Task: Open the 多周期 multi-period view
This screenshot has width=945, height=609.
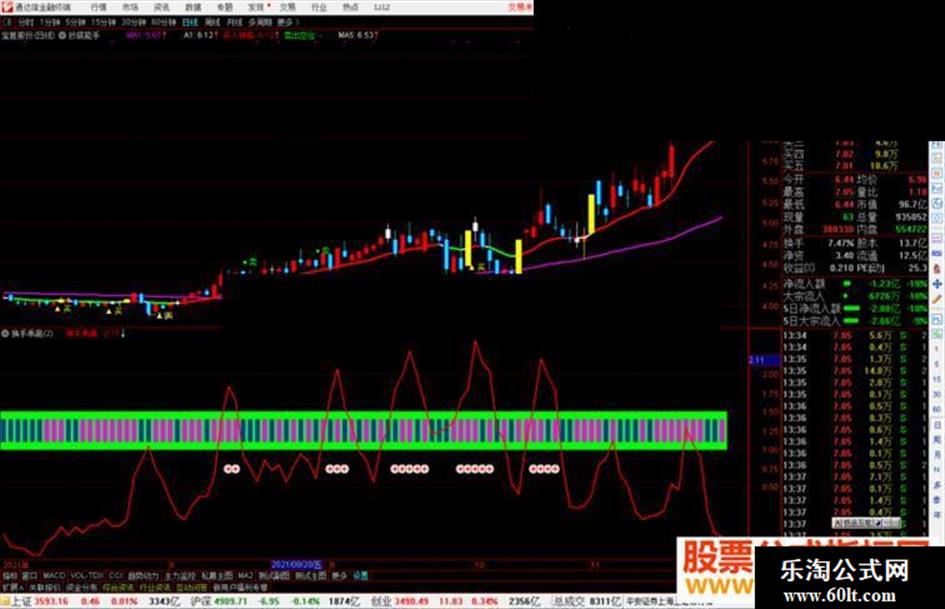Action: click(260, 22)
